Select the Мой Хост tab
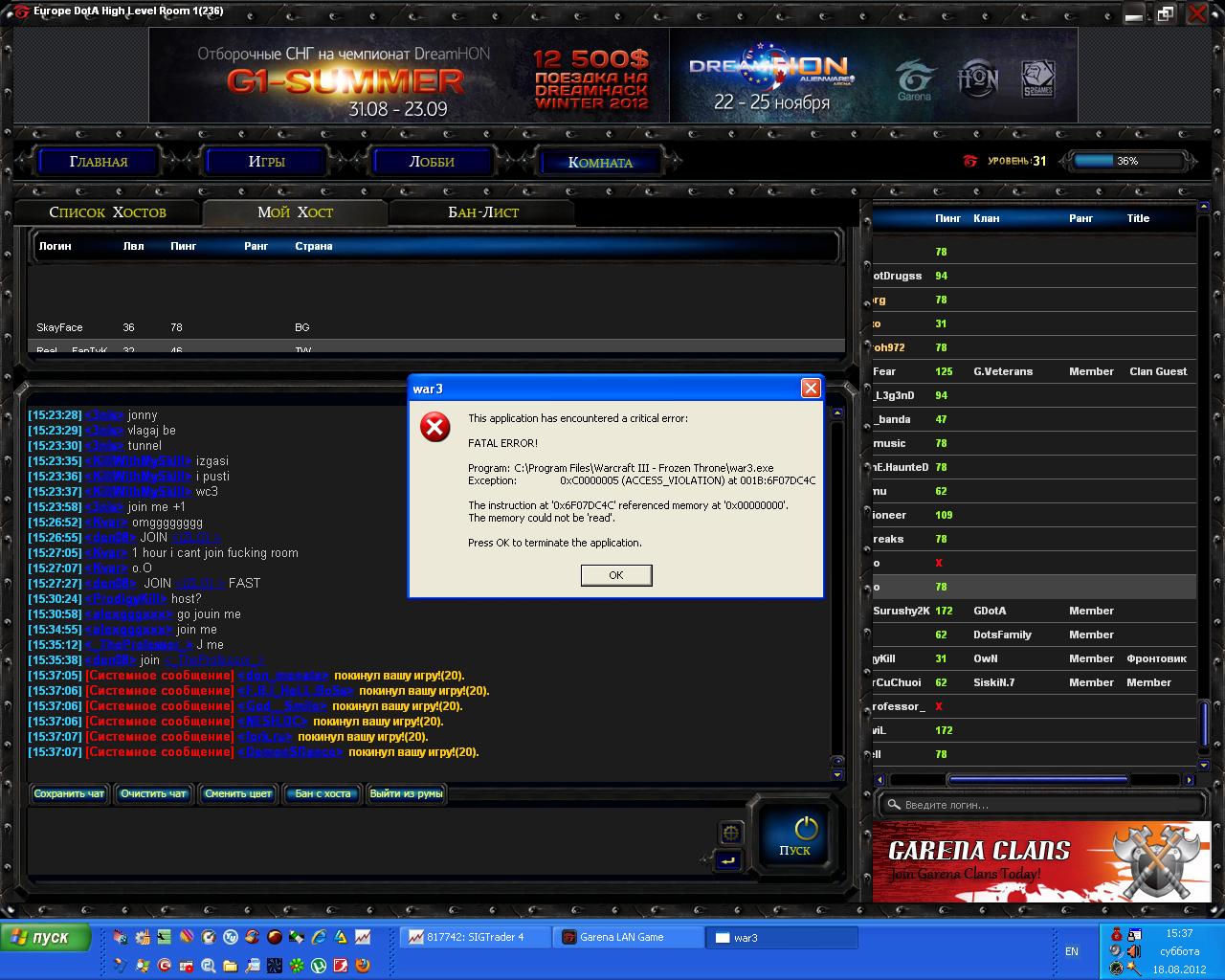The width and height of the screenshot is (1225, 980). (x=295, y=212)
